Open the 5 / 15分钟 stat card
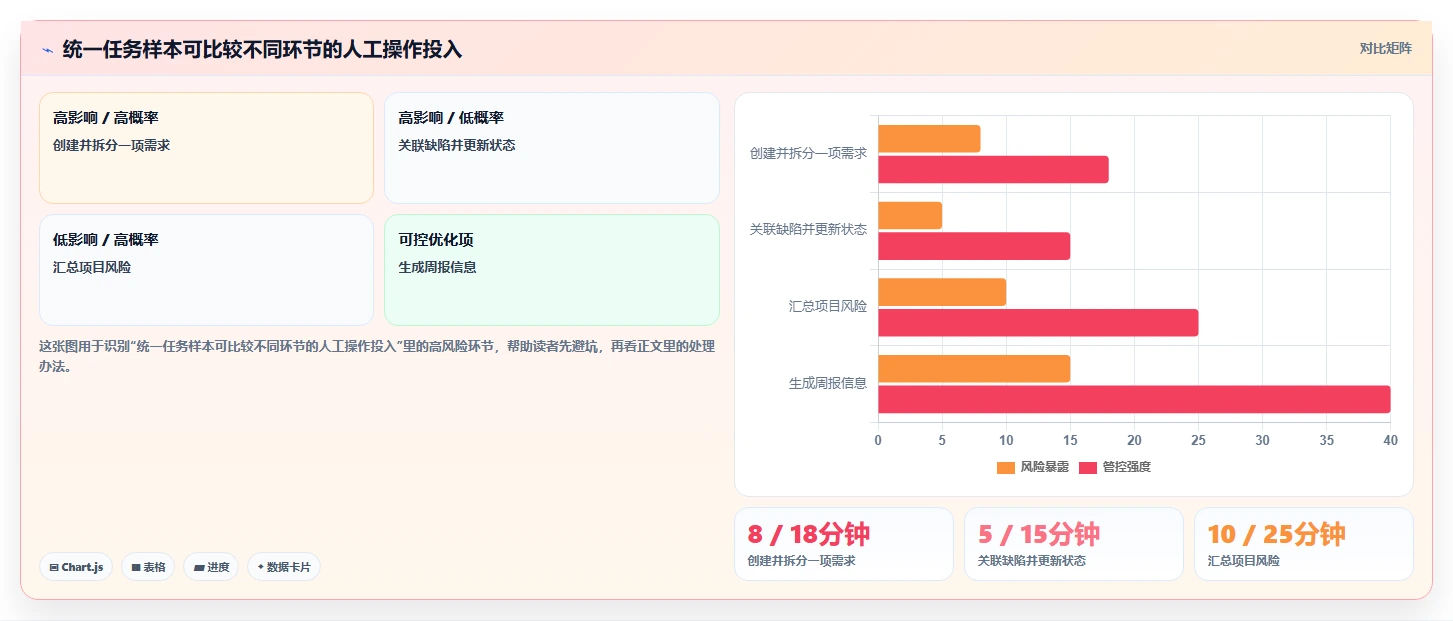Screen dimensions: 1453x621 (x=1074, y=544)
